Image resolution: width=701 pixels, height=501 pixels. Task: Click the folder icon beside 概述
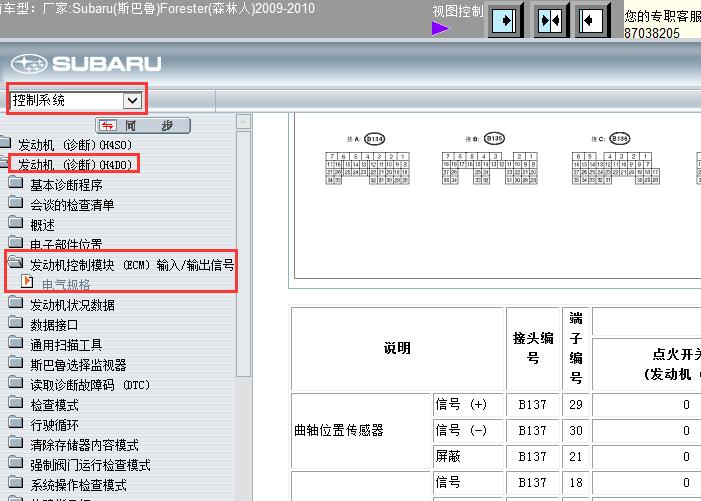tap(16, 222)
